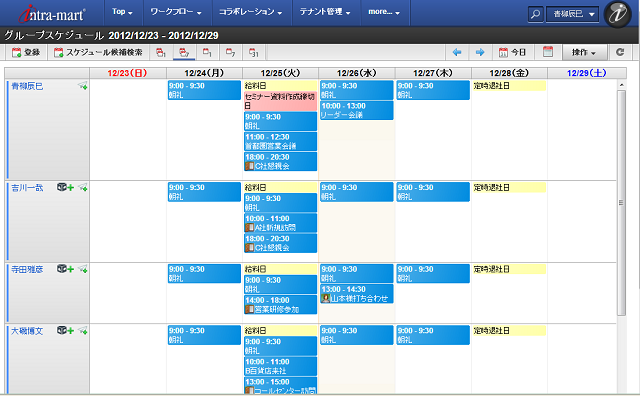The image size is (640, 396).
Task: Click the 12/26(水) column header
Action: pyautogui.click(x=356, y=73)
